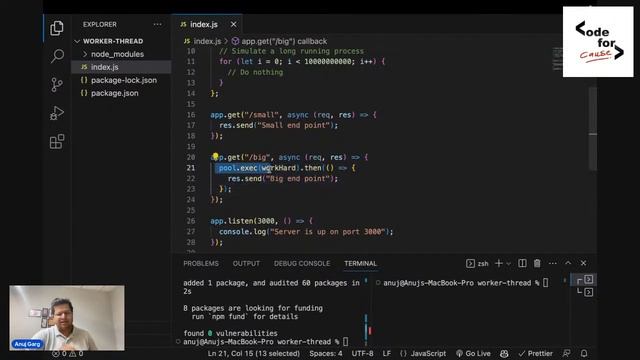Click the app.listen(3000 line of code

coord(261,221)
